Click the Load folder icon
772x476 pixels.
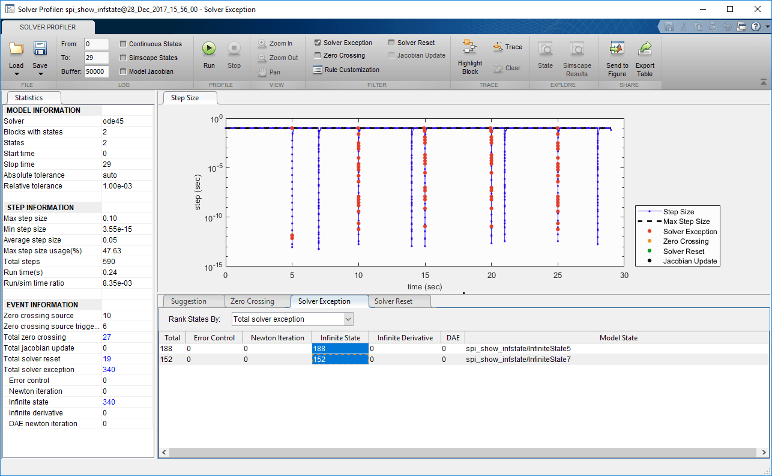click(16, 48)
